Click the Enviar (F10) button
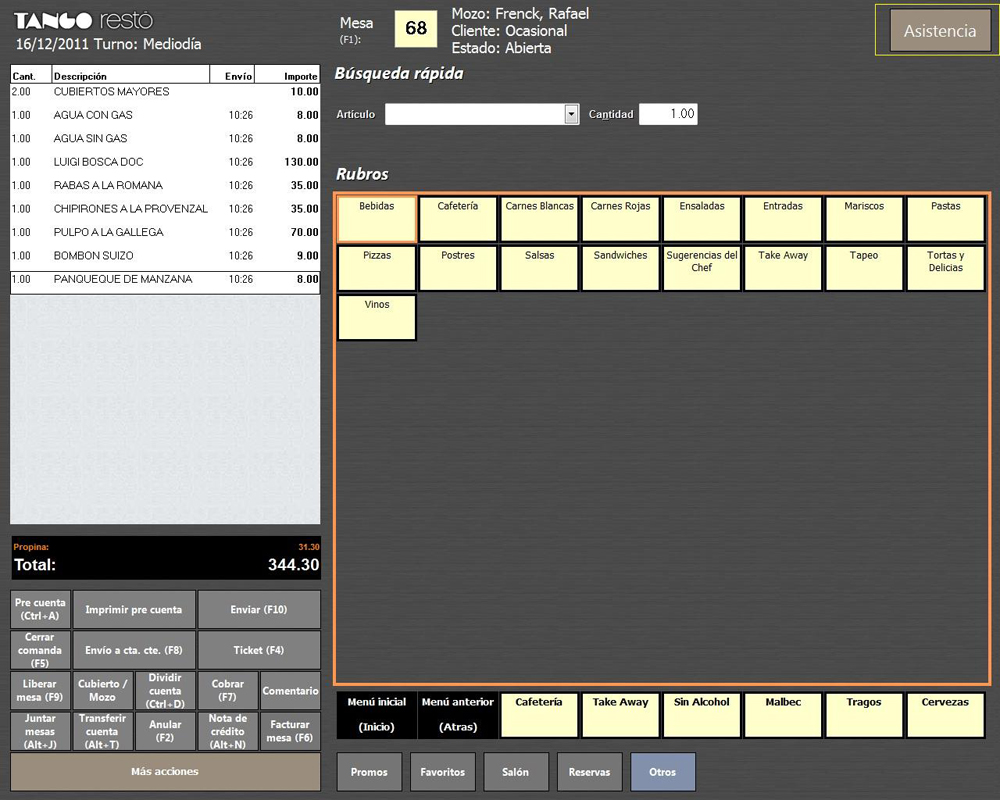 point(259,609)
